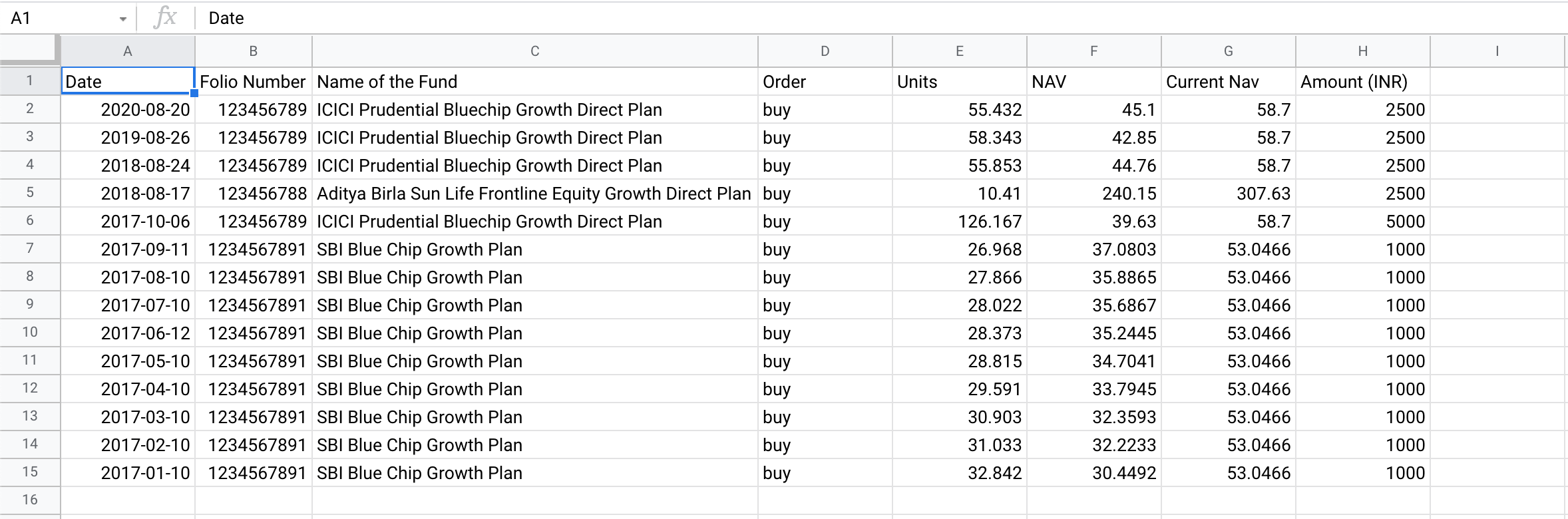The image size is (1568, 519).
Task: Click the select-all corner box
Action: (30, 51)
